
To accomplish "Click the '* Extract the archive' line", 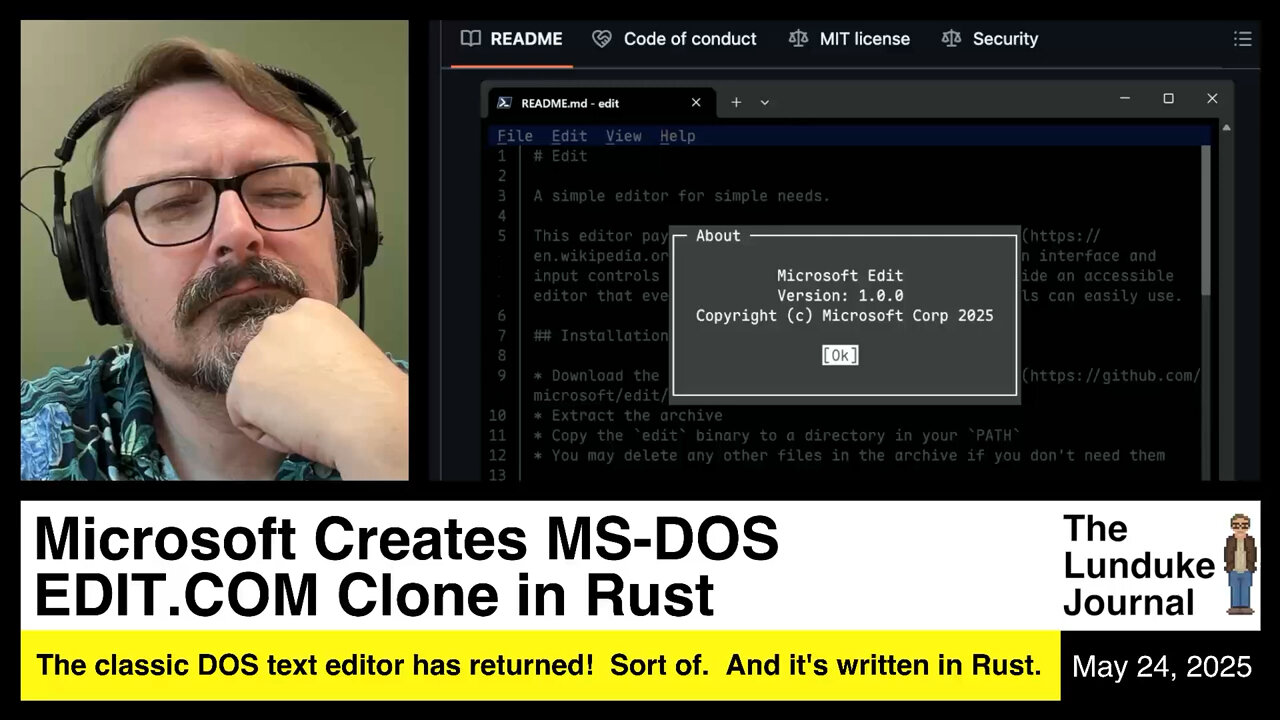I will (627, 415).
